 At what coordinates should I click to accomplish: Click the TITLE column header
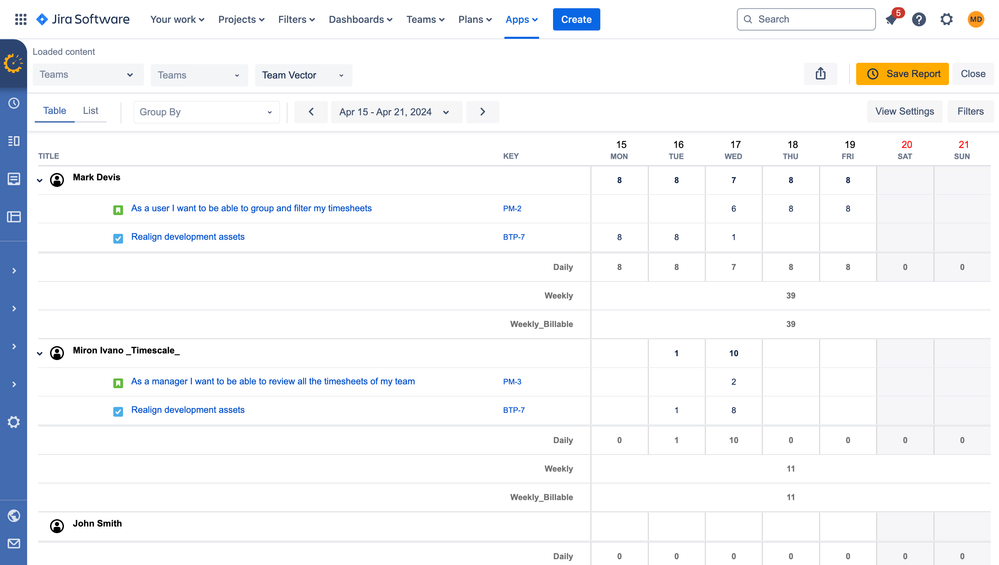48,156
